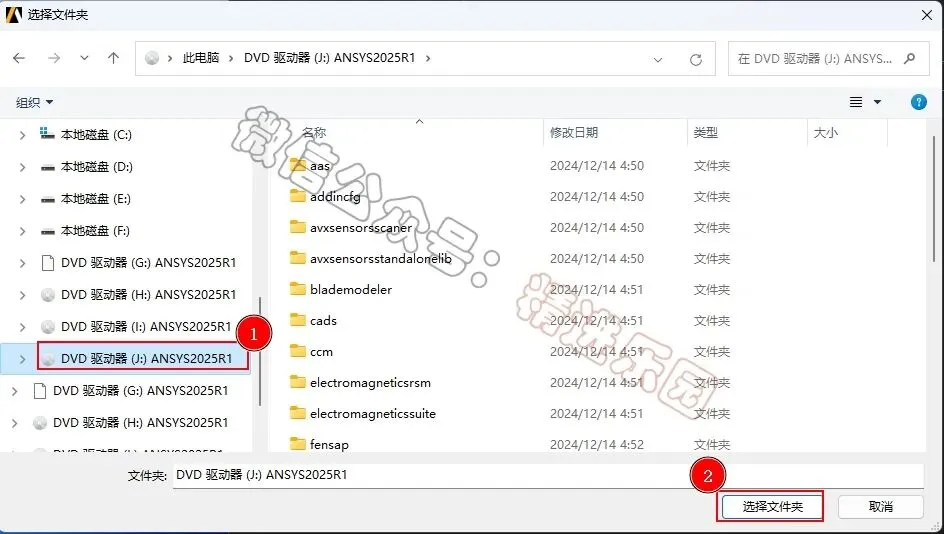Click the folder icon beside cads
The image size is (944, 534).
coord(297,320)
